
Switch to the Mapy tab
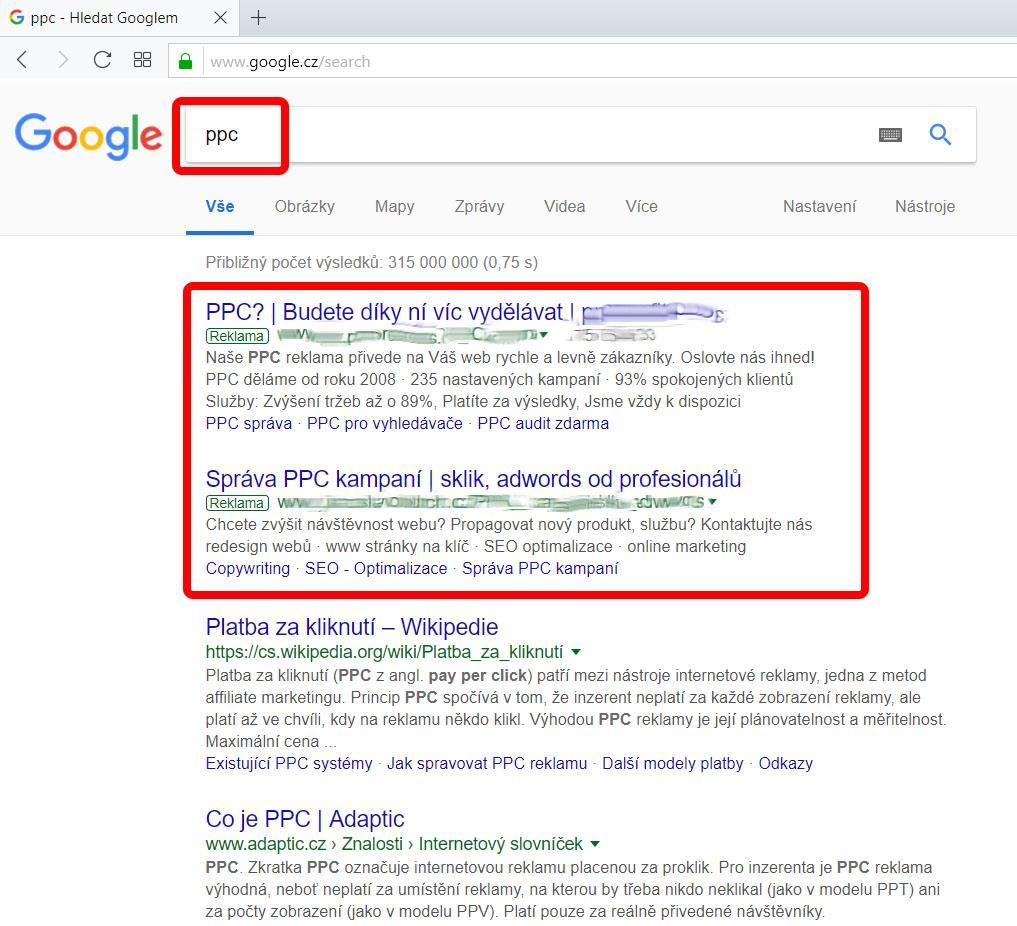pyautogui.click(x=394, y=206)
